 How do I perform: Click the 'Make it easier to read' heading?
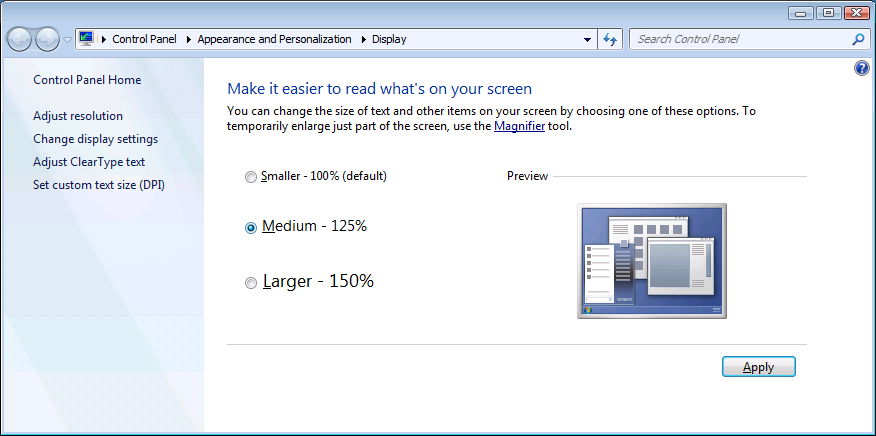[x=379, y=89]
